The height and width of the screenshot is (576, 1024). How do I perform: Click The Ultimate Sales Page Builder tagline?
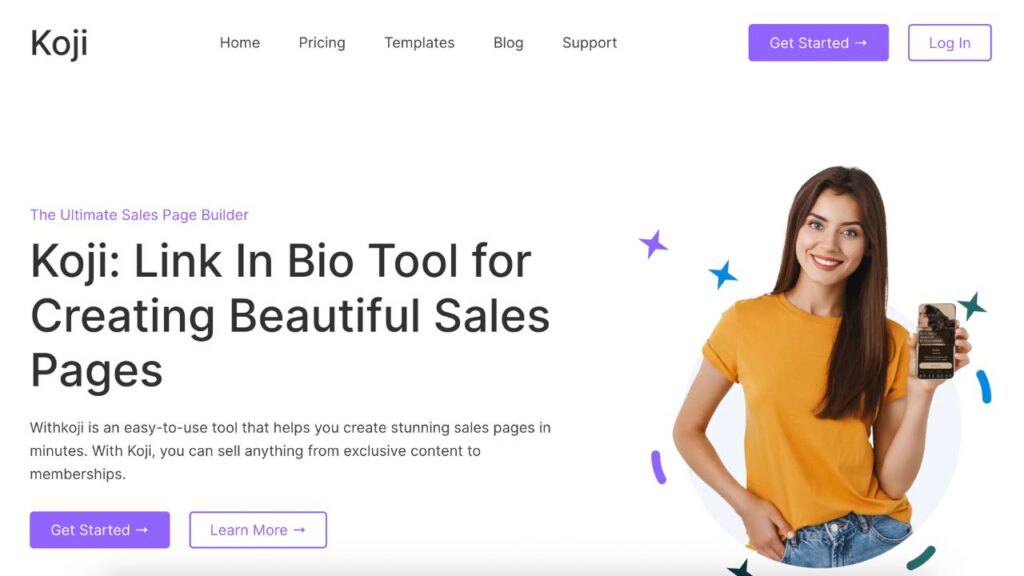[139, 215]
